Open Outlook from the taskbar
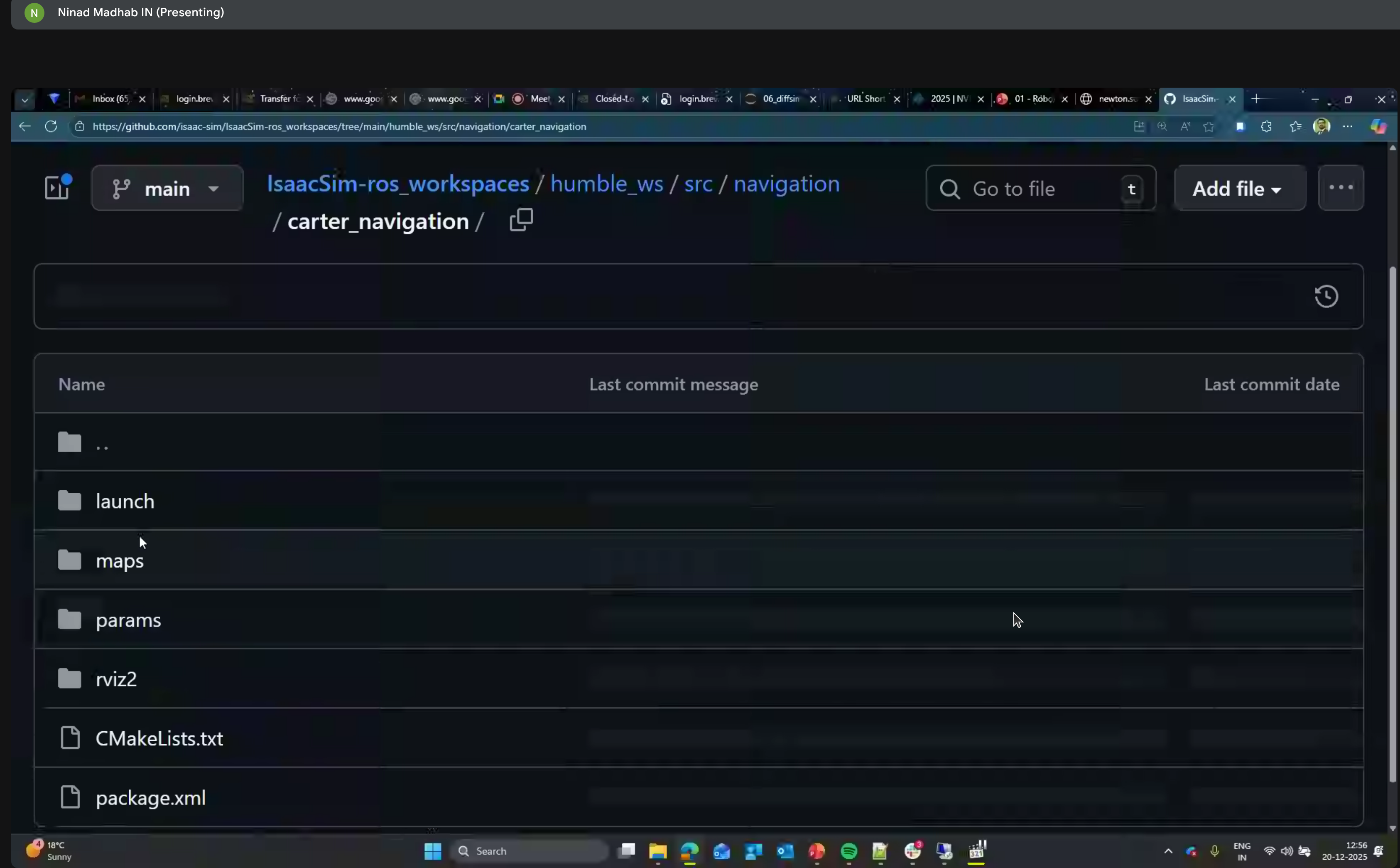 [785, 851]
